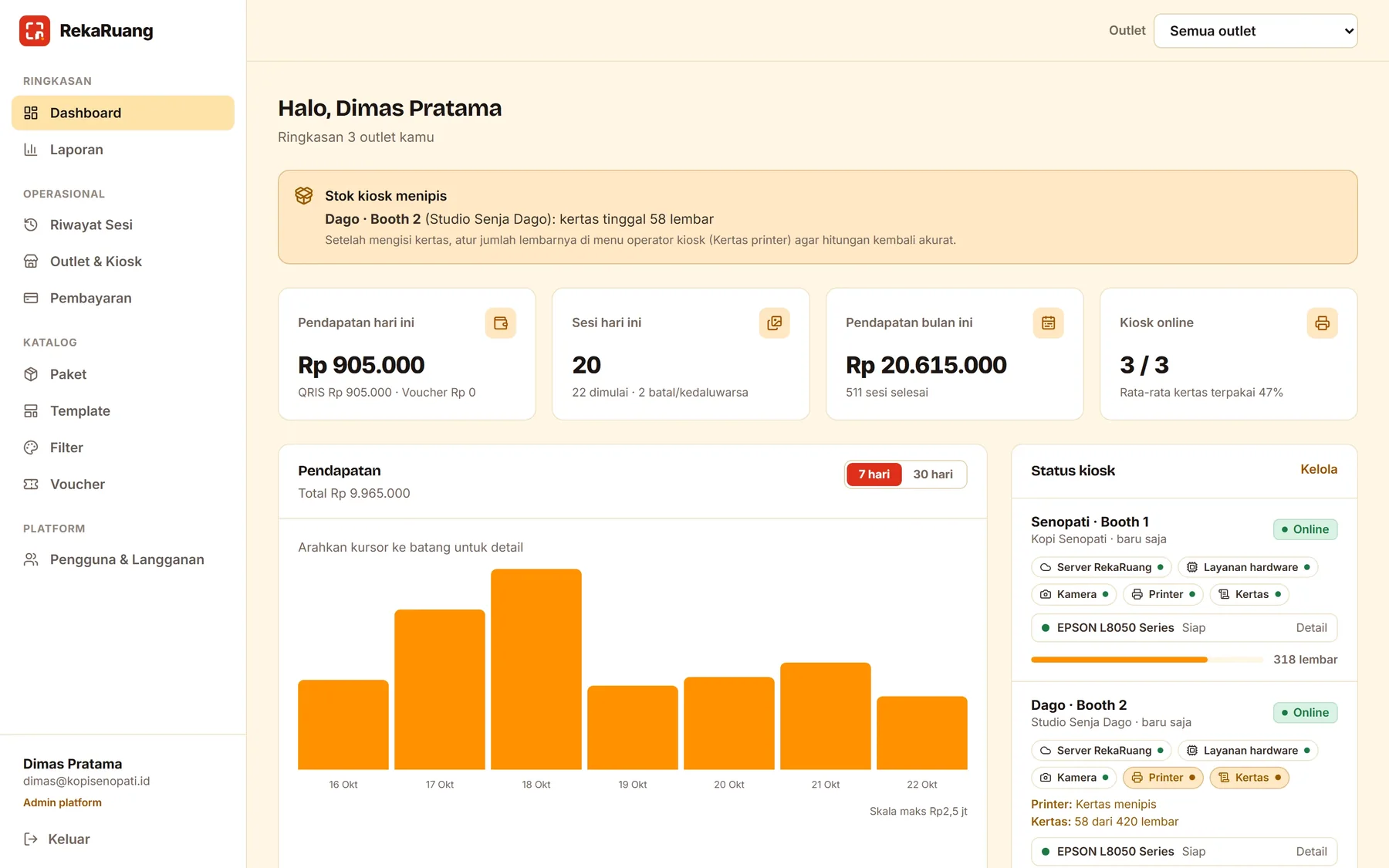Viewport: 1389px width, 868px height.
Task: Click the Riwayat Sesi history icon
Action: pyautogui.click(x=31, y=225)
